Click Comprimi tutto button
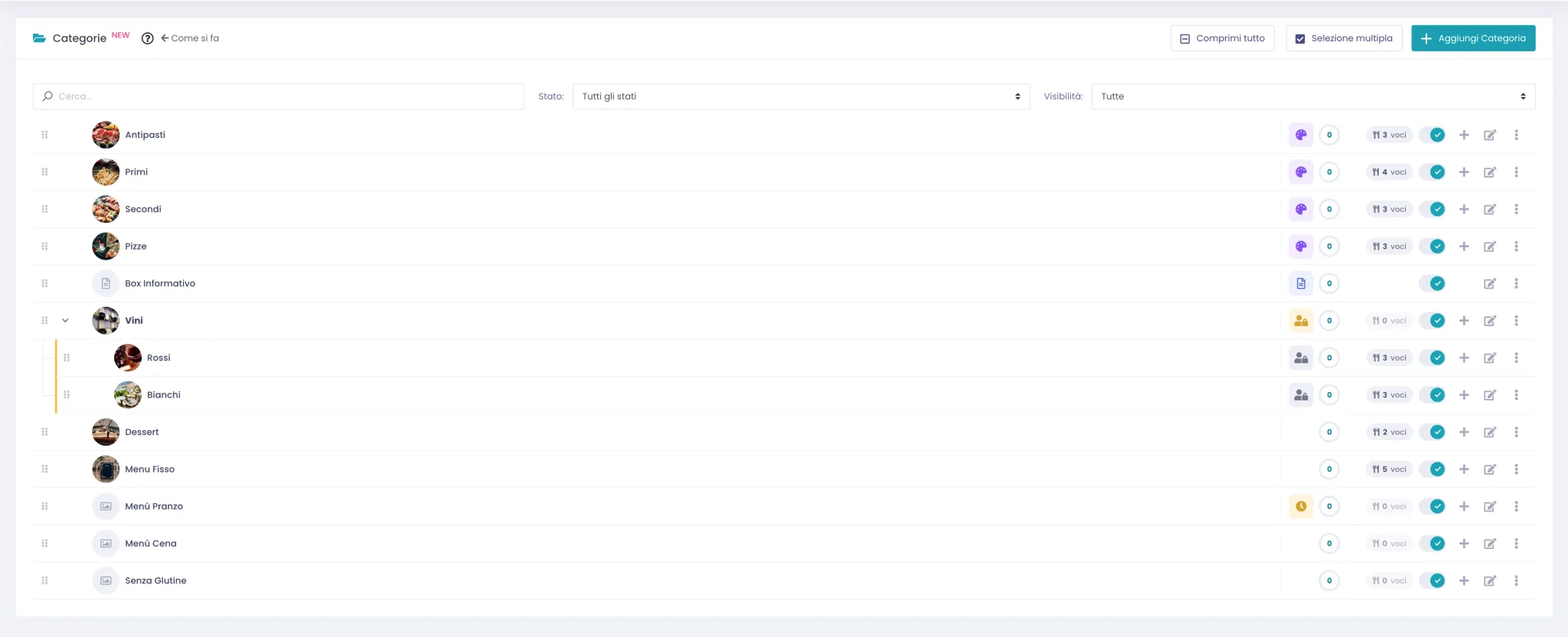Screen dimensions: 1568x637 click(x=1222, y=38)
